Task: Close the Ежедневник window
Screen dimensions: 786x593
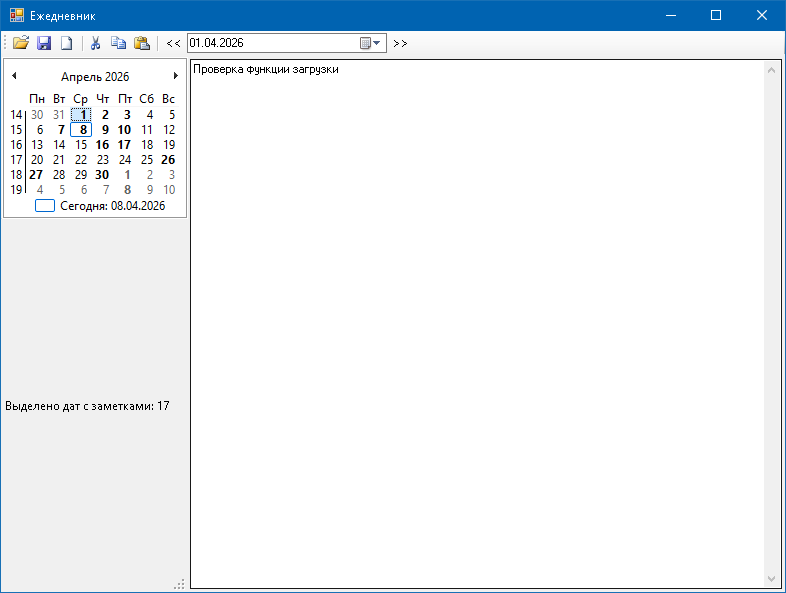Action: [762, 15]
